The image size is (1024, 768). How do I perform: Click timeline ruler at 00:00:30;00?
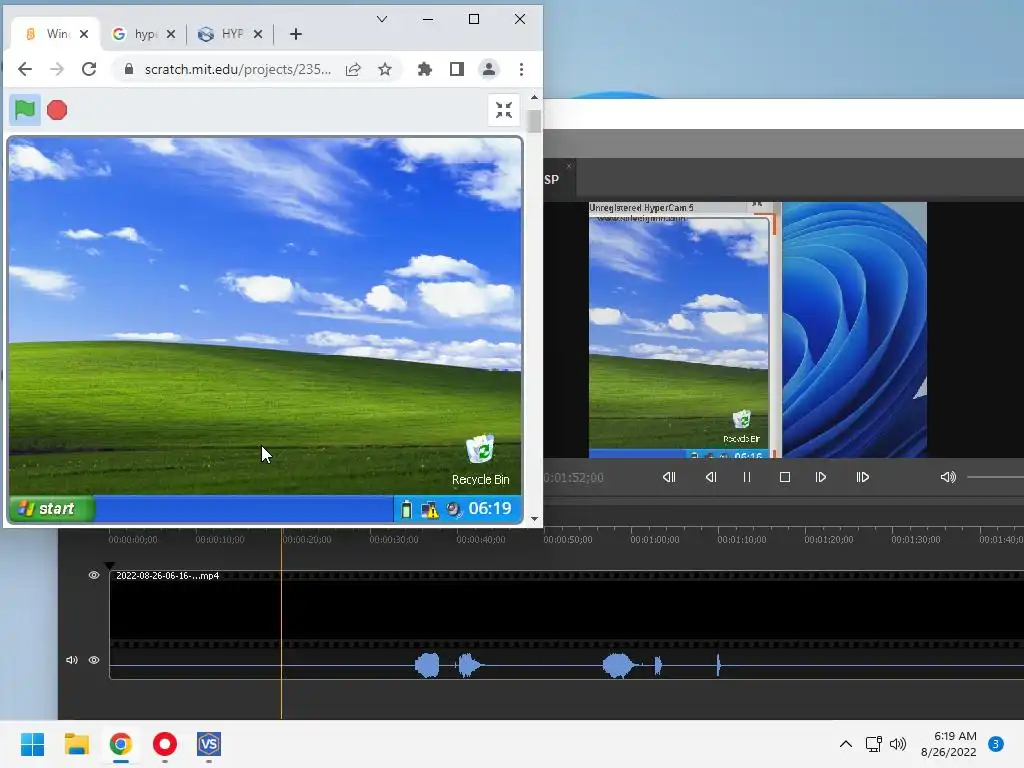pos(394,540)
